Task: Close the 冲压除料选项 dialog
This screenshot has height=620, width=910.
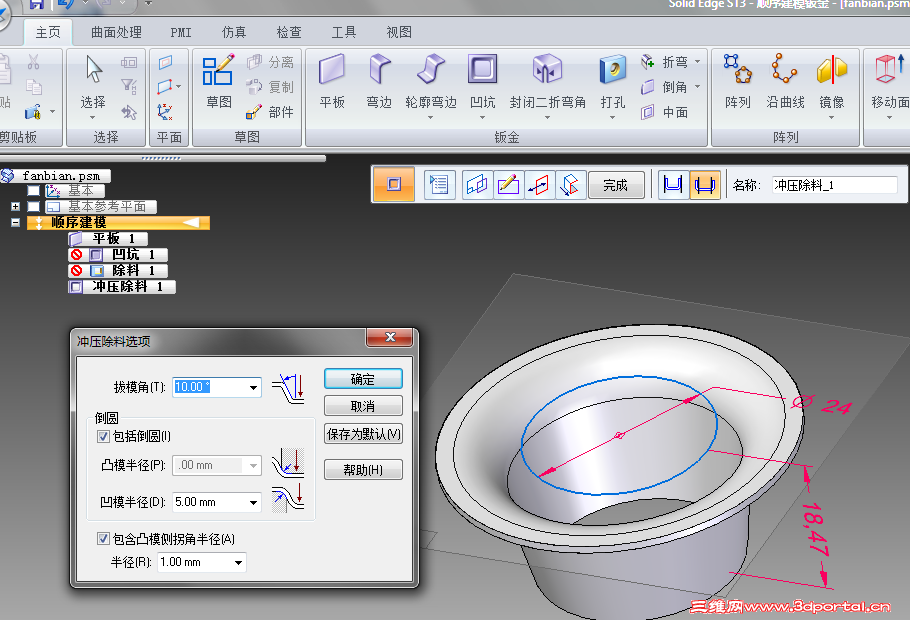Action: [x=389, y=337]
